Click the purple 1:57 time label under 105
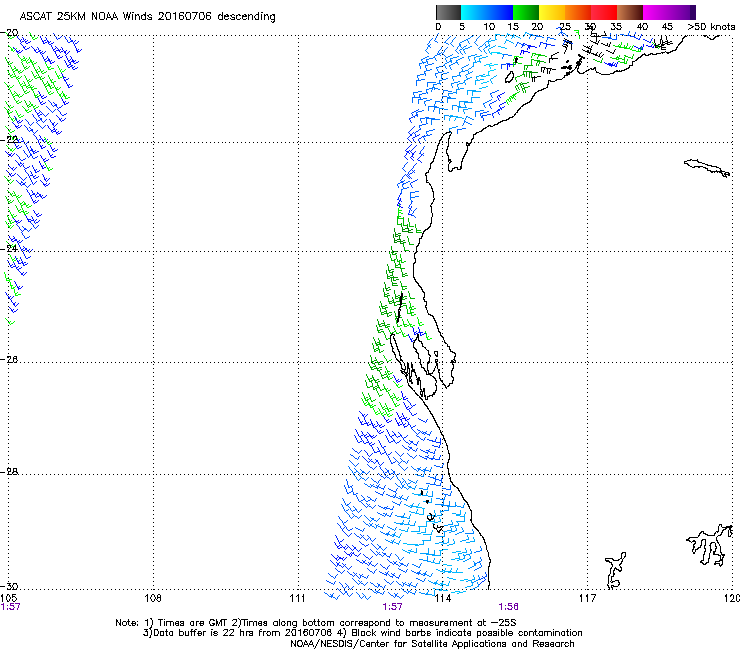Viewport: 740px width, 650px height. tap(11, 607)
